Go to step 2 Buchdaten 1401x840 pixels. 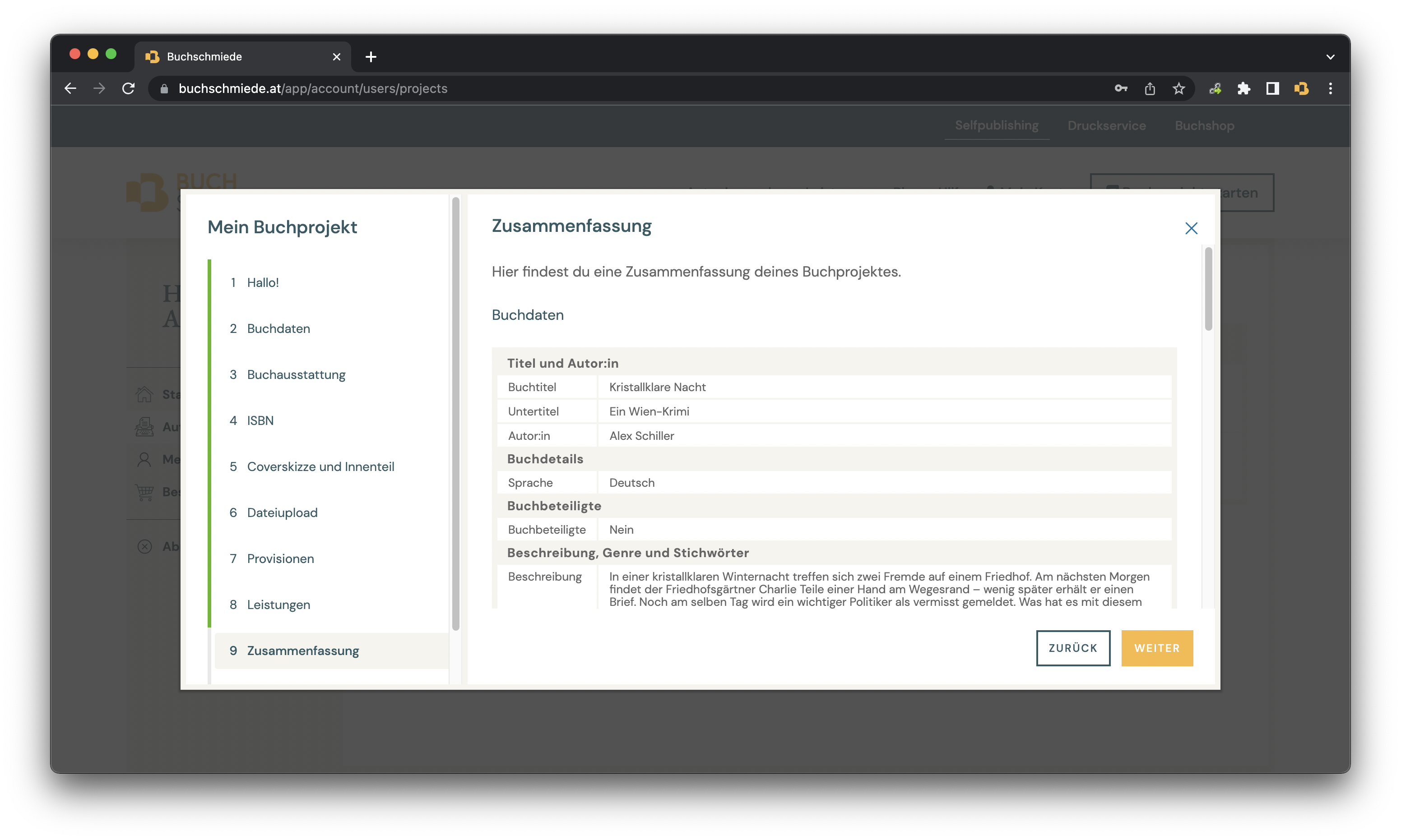[x=278, y=328]
